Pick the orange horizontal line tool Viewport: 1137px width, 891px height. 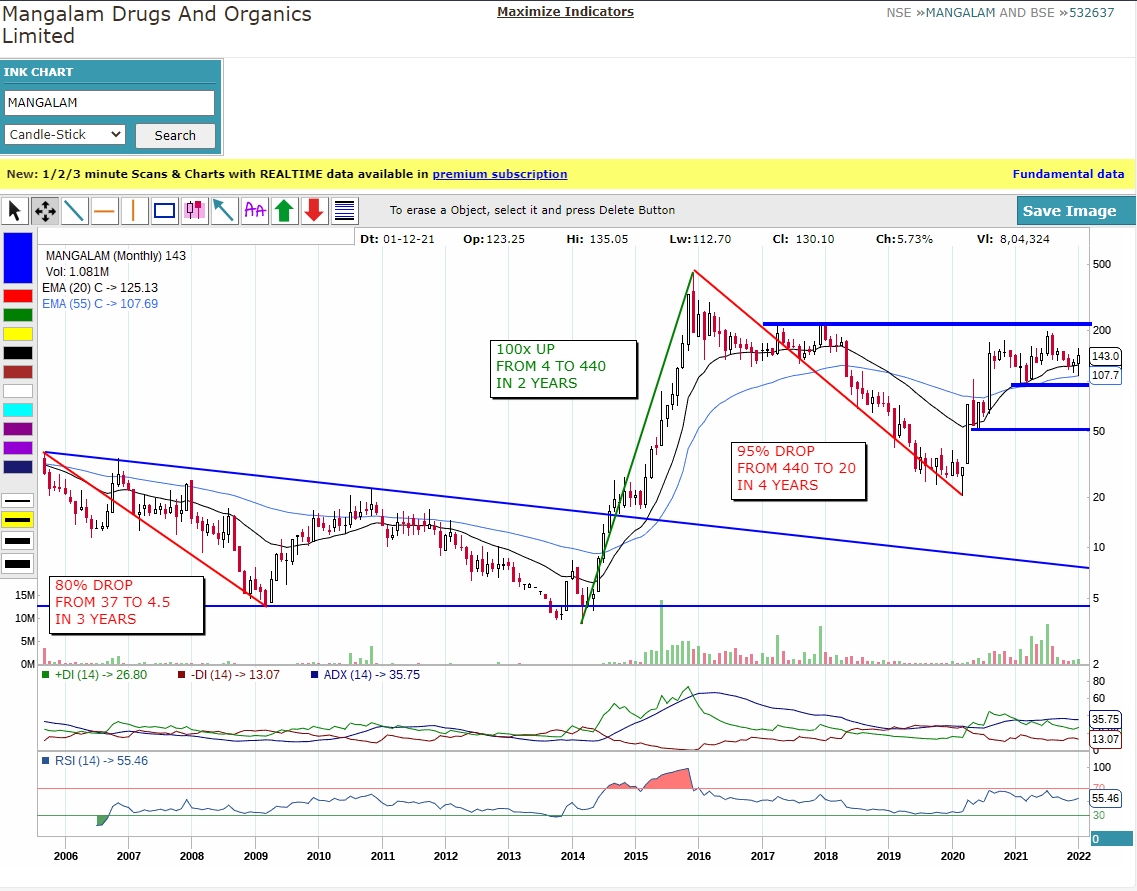104,211
